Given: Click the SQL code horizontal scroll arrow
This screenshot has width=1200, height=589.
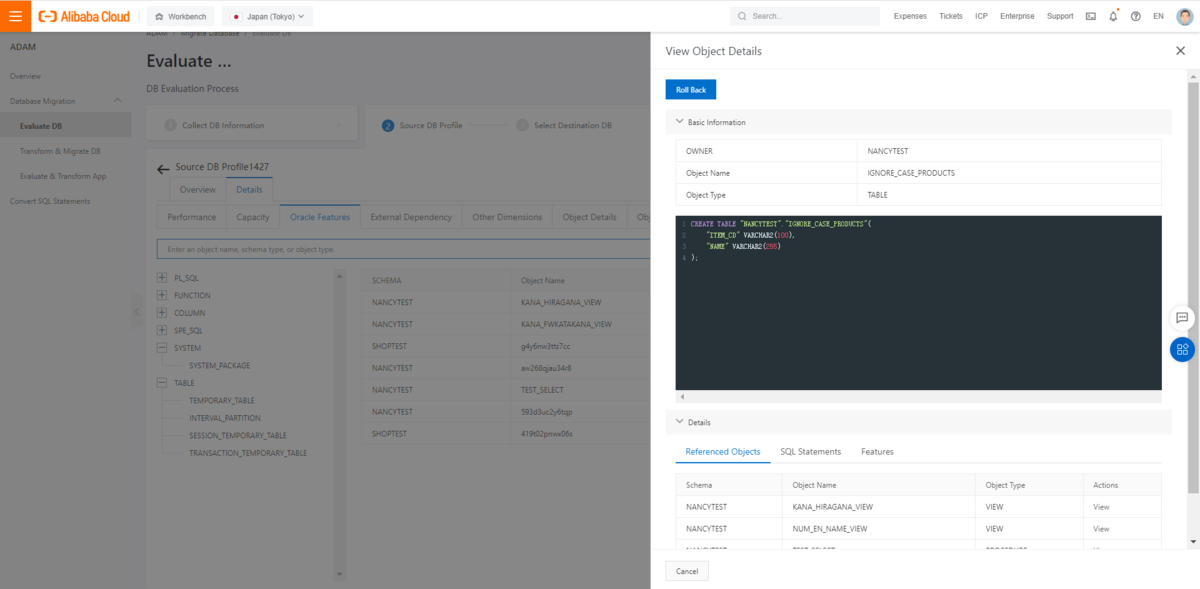Looking at the screenshot, I should pos(681,397).
